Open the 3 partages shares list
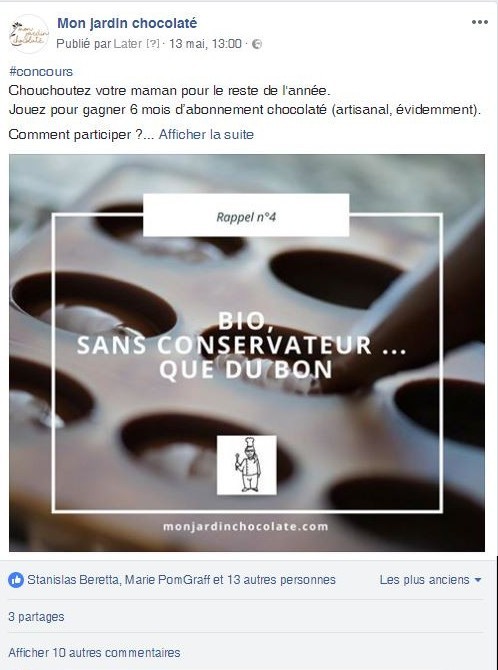 pyautogui.click(x=36, y=617)
